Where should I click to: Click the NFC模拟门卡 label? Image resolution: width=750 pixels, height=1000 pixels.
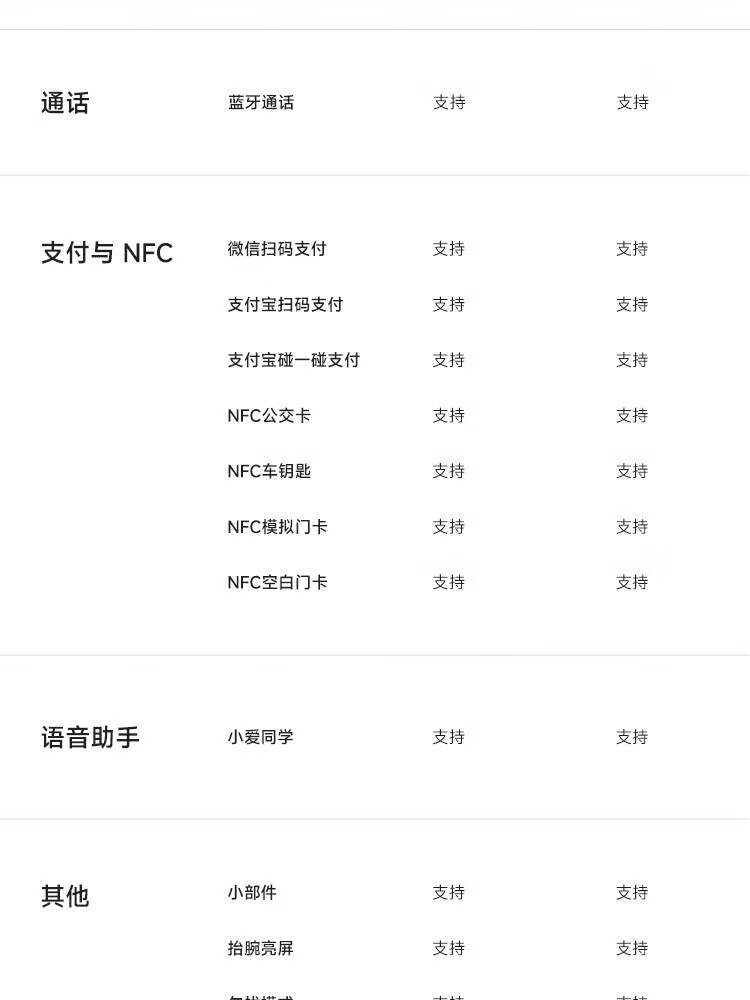click(x=277, y=527)
